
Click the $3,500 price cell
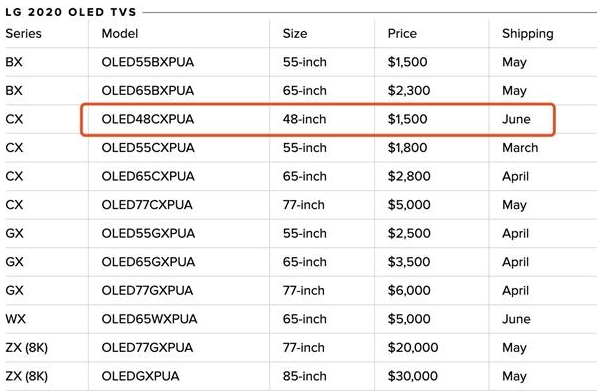409,262
